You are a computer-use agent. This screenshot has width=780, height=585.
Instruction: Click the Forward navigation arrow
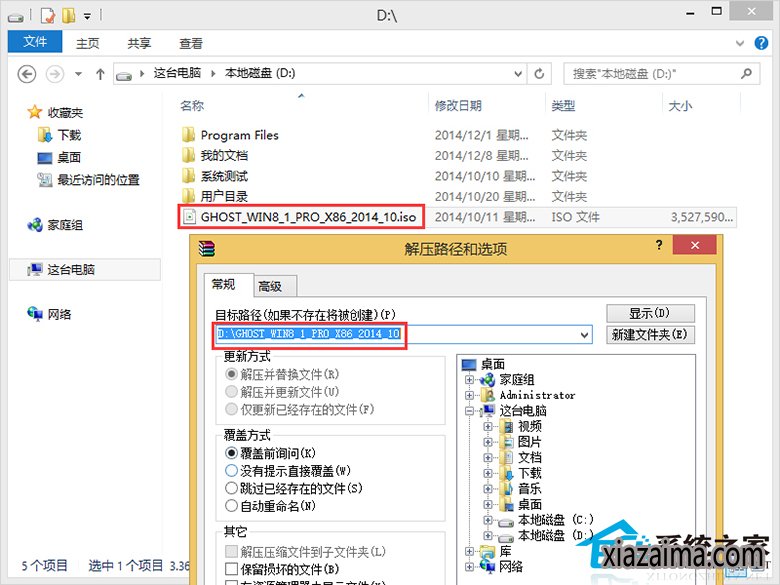(x=55, y=74)
